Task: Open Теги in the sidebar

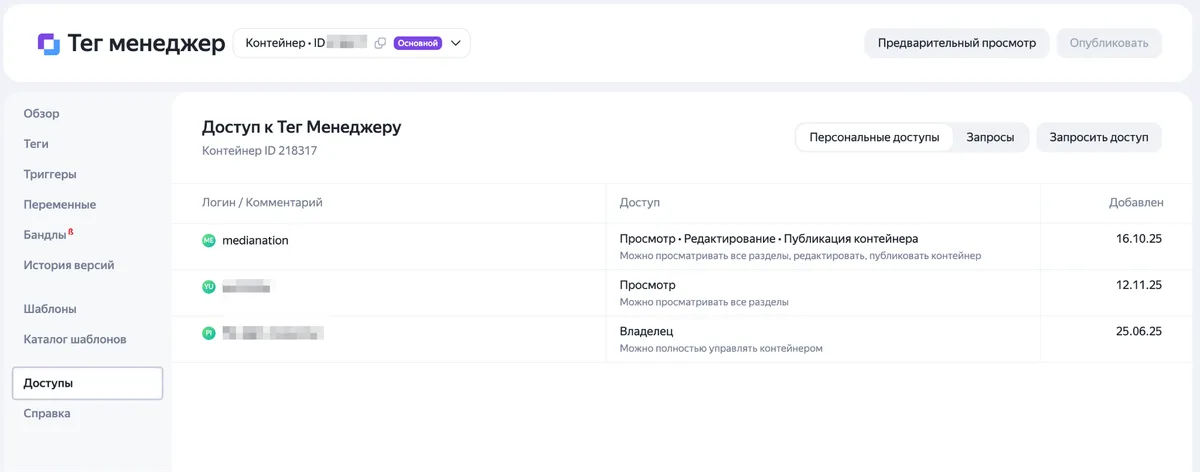Action: (36, 144)
